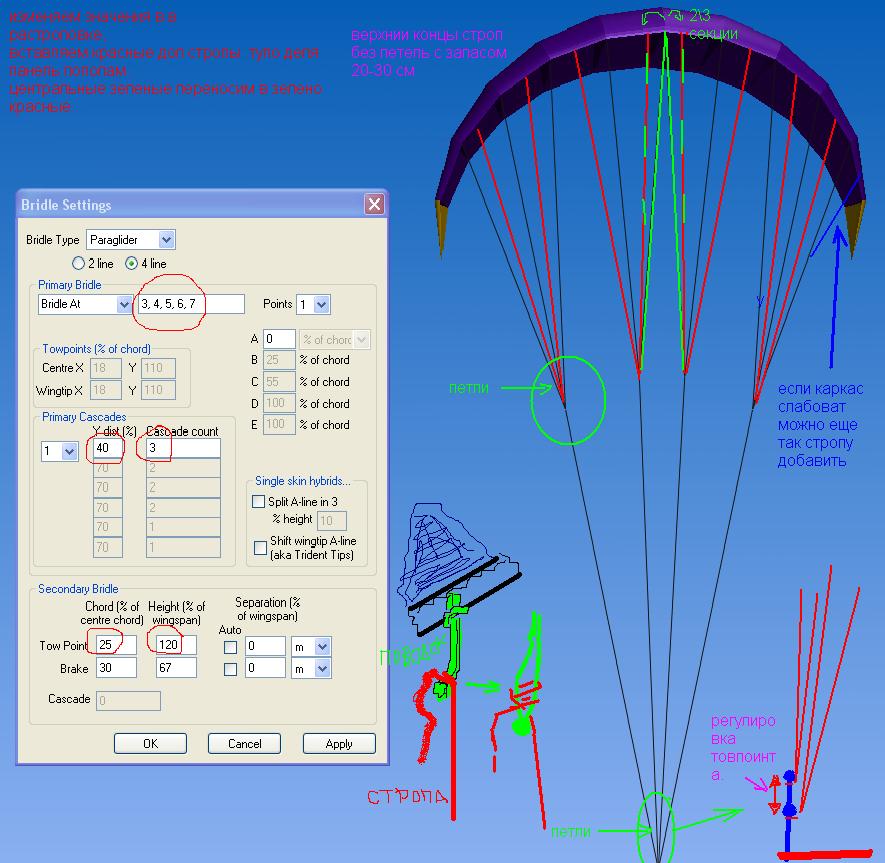
Task: Click Tow Point height field showing 120
Action: 176,646
